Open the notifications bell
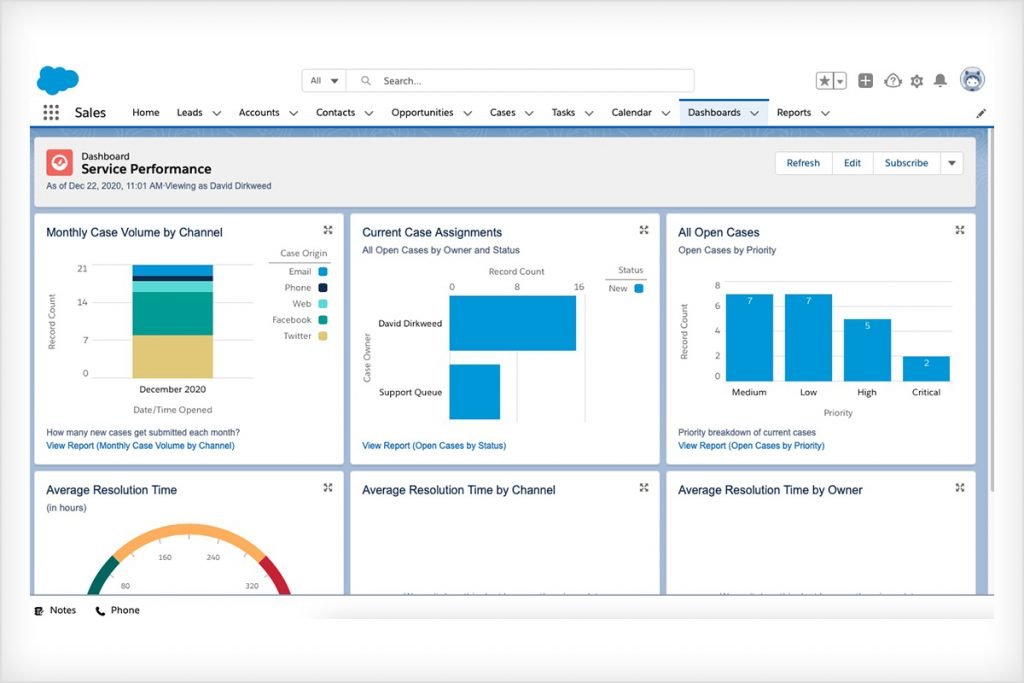The image size is (1024, 683). (x=940, y=81)
